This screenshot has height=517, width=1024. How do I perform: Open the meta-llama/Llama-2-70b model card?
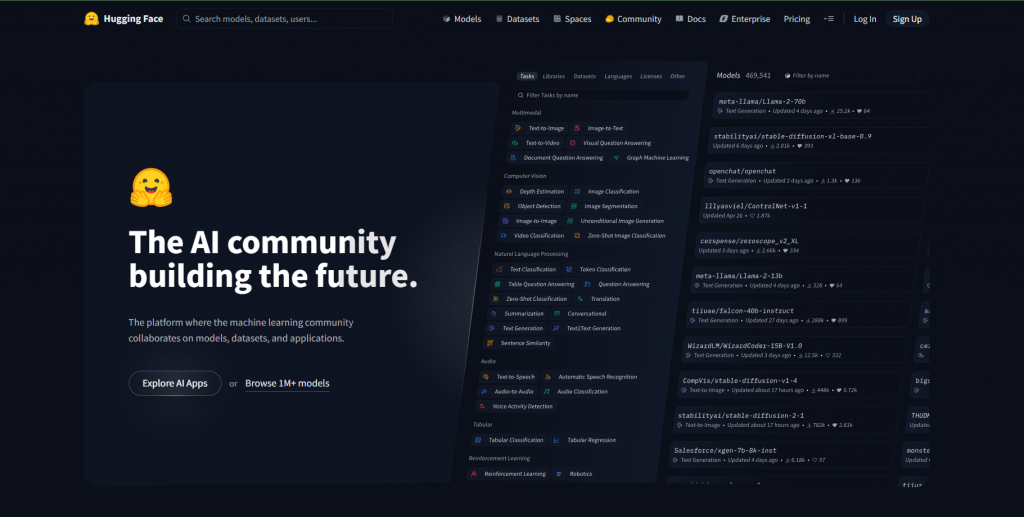point(823,106)
